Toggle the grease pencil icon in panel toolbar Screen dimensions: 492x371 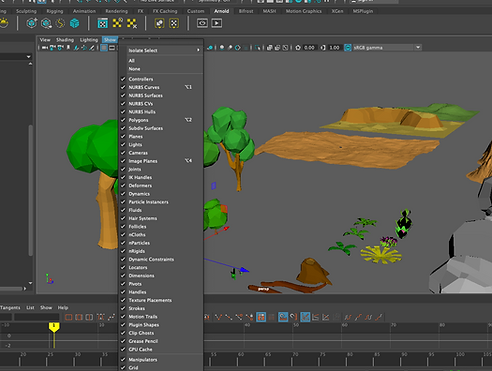pyautogui.click(x=92, y=48)
